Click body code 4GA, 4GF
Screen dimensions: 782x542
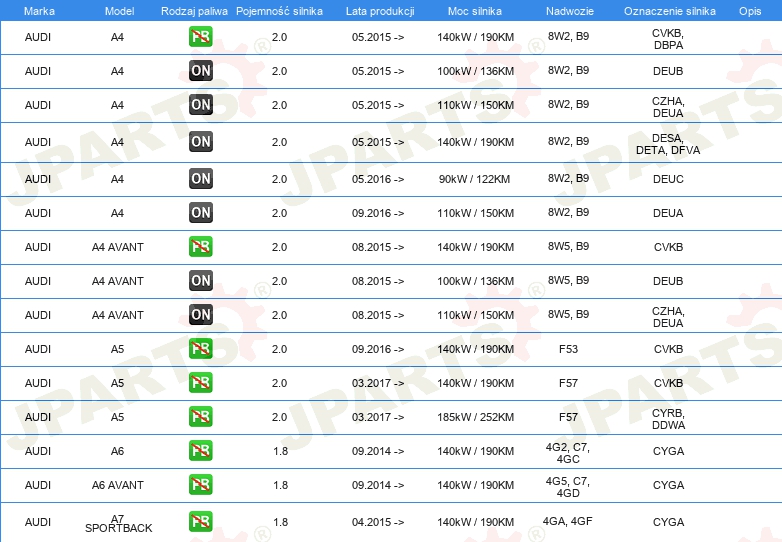568,521
